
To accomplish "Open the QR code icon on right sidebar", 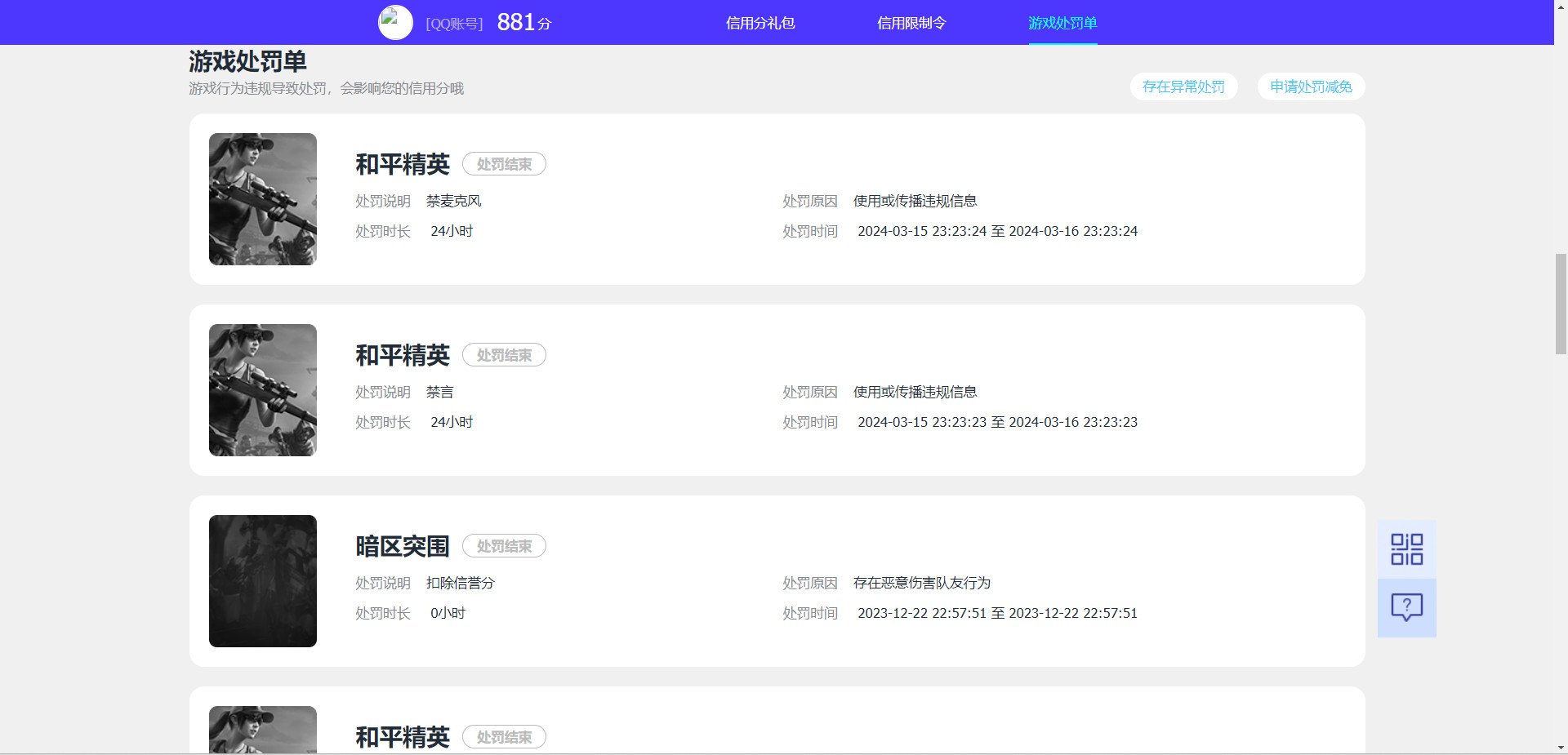I will click(x=1406, y=549).
